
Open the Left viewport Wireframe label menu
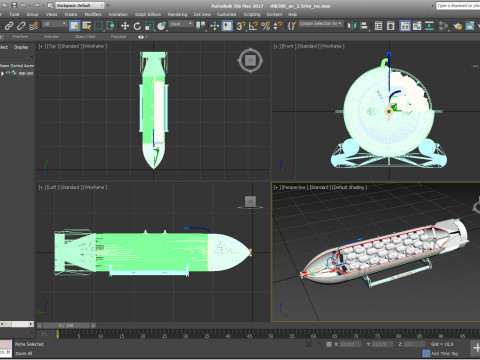[x=94, y=187]
